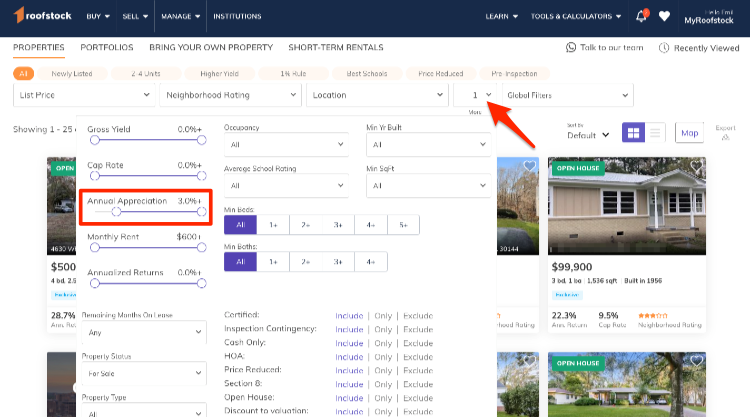This screenshot has width=750, height=417.
Task: Select the PORTFOLIOS tab
Action: [x=107, y=47]
